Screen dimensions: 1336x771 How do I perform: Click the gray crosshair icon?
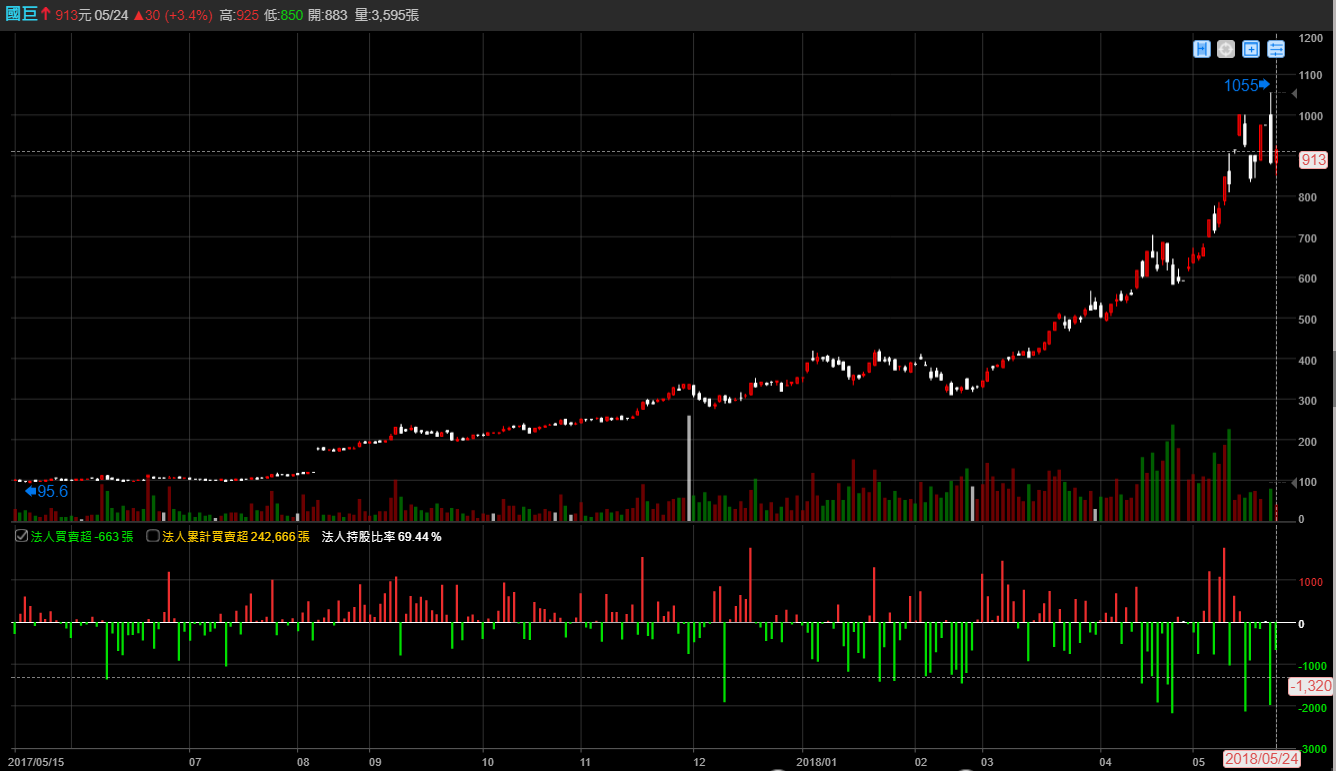pyautogui.click(x=1226, y=49)
